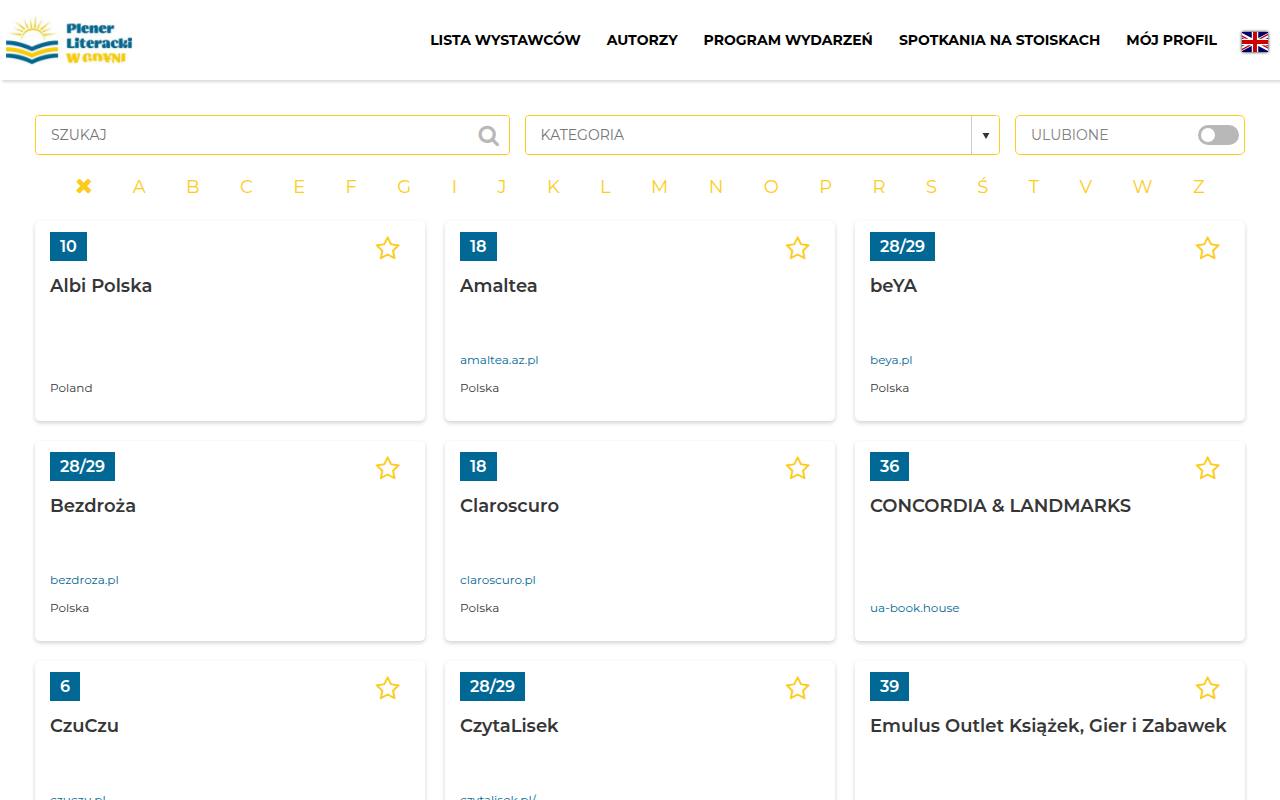
Task: Filter exhibitors by letter E
Action: coord(299,187)
